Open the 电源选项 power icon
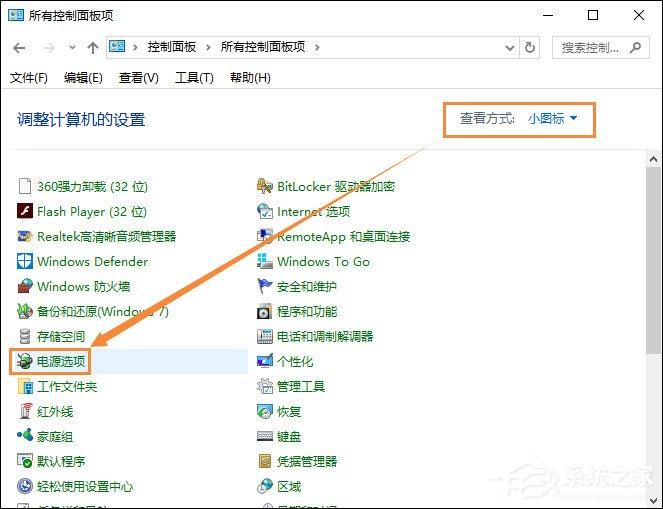This screenshot has width=663, height=509. [x=25, y=361]
